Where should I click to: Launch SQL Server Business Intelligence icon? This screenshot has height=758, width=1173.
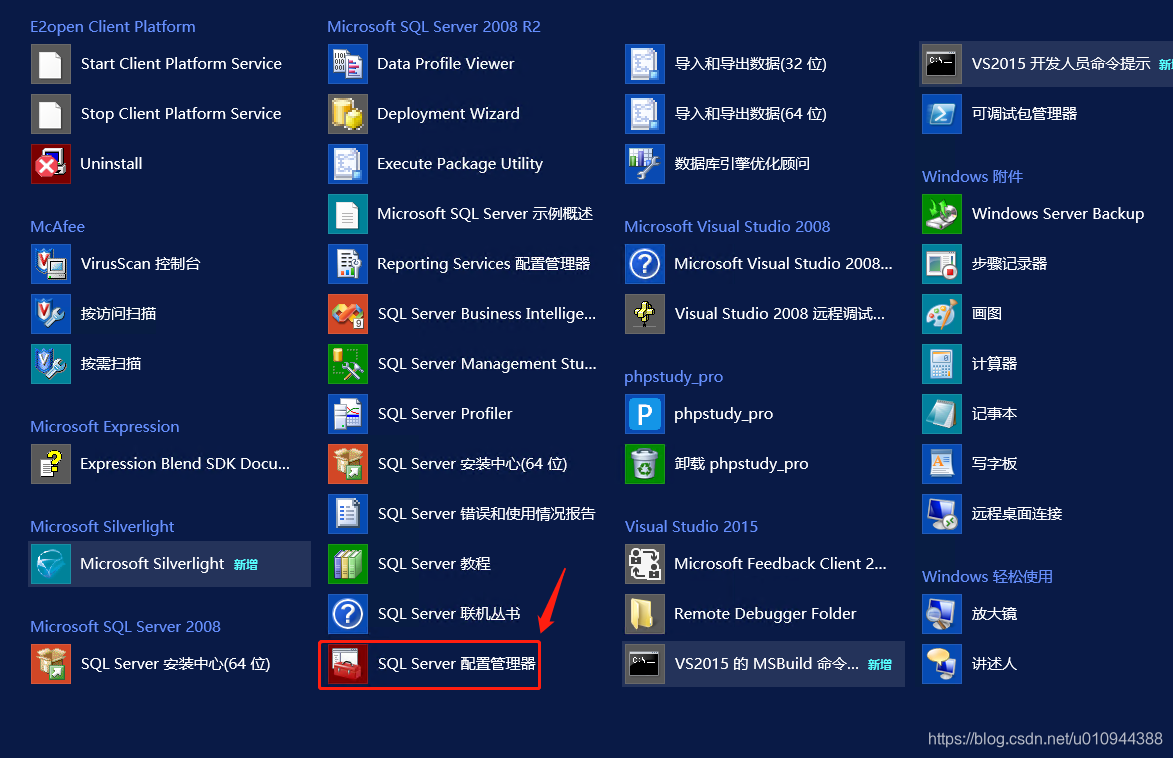(x=348, y=314)
